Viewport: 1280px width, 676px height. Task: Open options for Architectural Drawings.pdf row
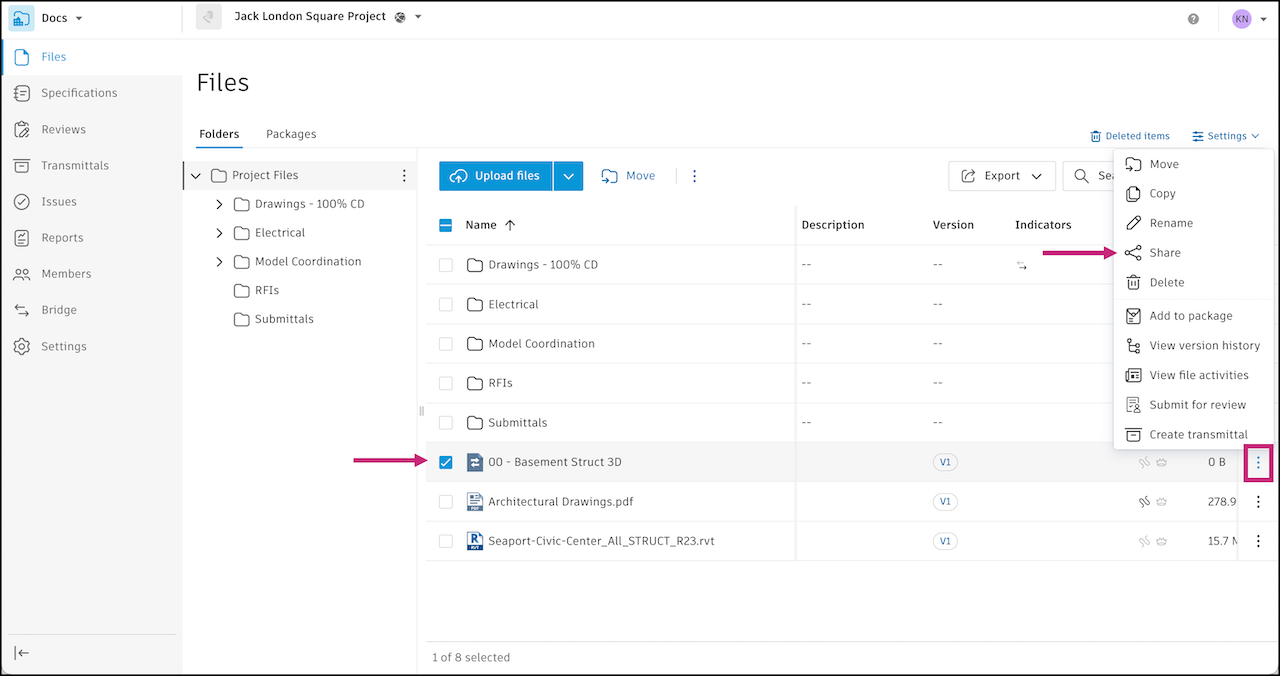(1258, 502)
